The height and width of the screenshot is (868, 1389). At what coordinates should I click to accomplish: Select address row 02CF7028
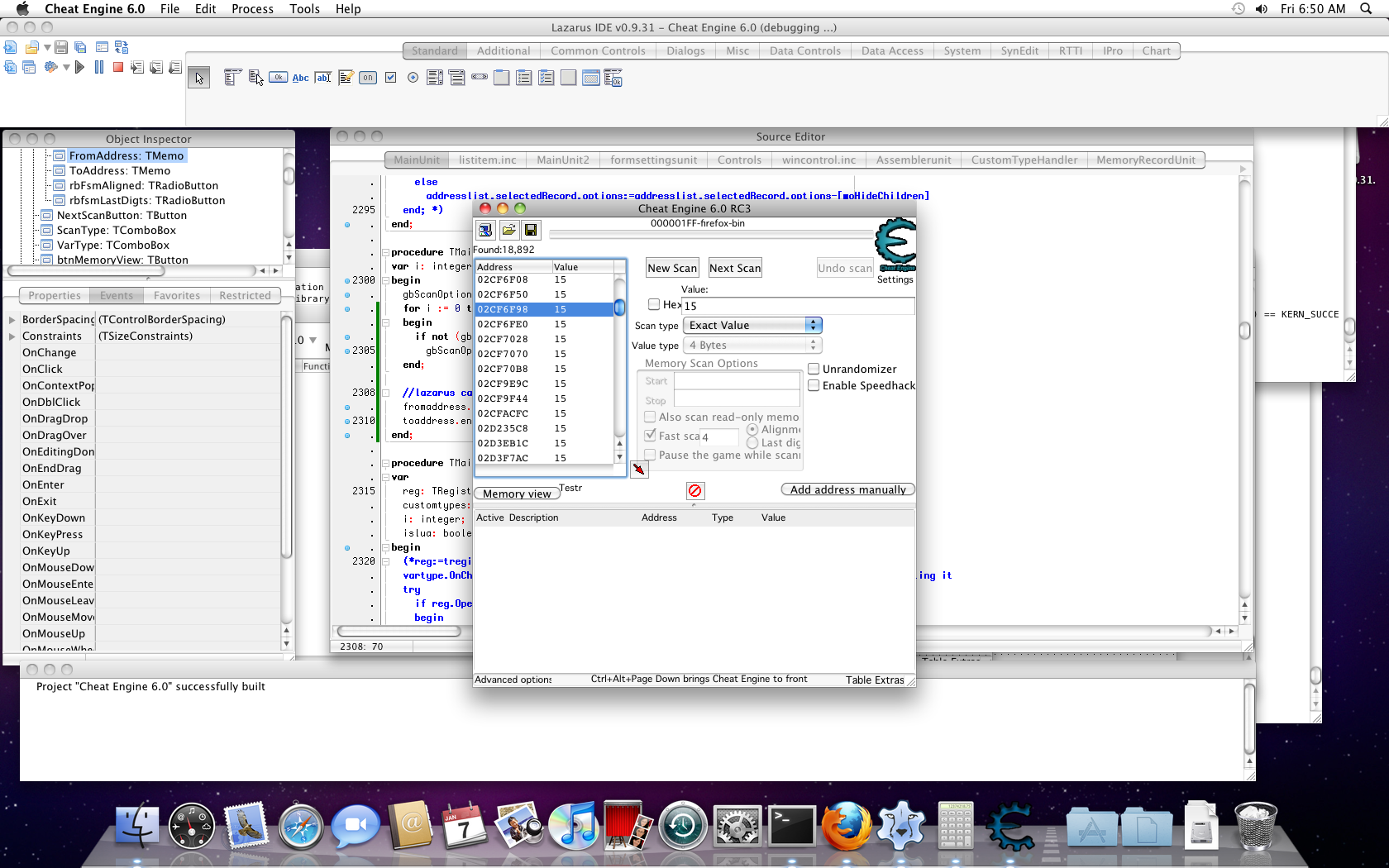tap(544, 339)
